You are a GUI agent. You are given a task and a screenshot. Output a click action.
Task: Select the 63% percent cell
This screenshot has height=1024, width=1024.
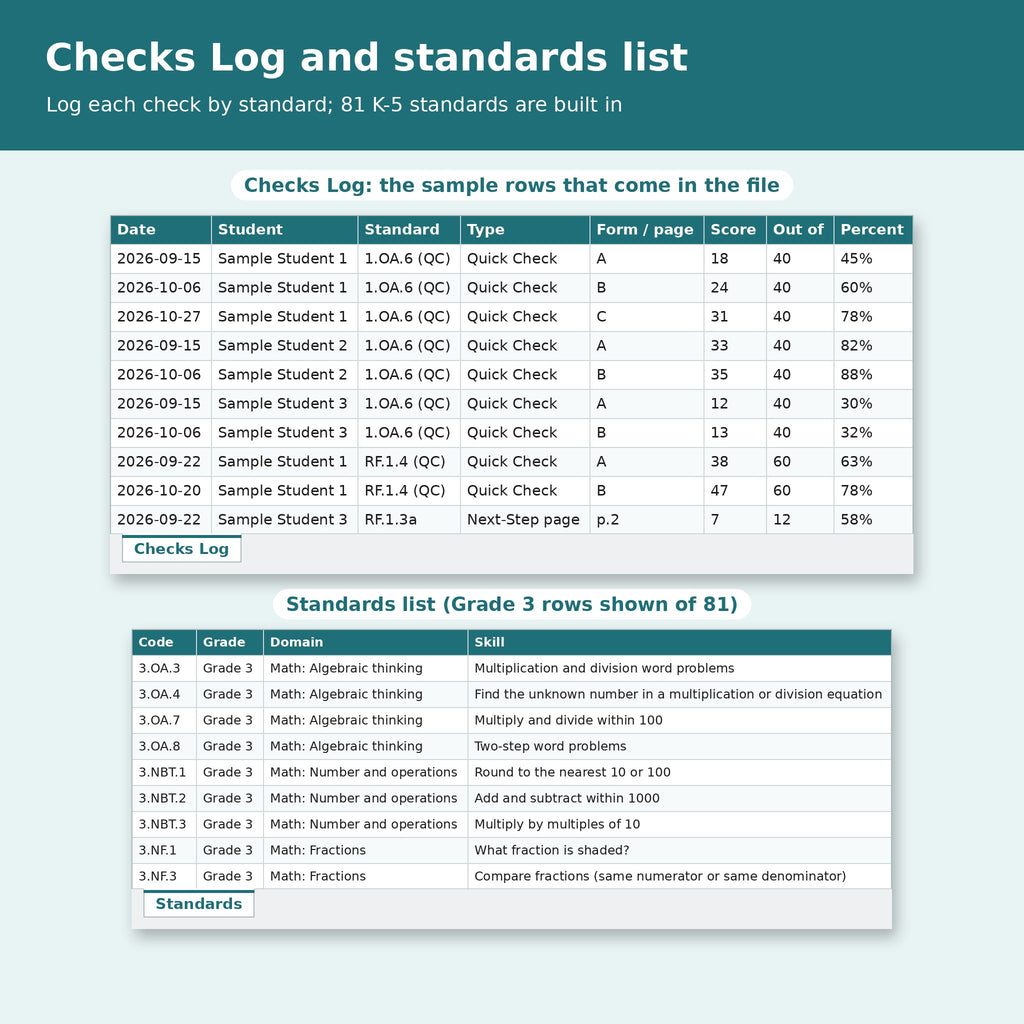pyautogui.click(x=873, y=462)
